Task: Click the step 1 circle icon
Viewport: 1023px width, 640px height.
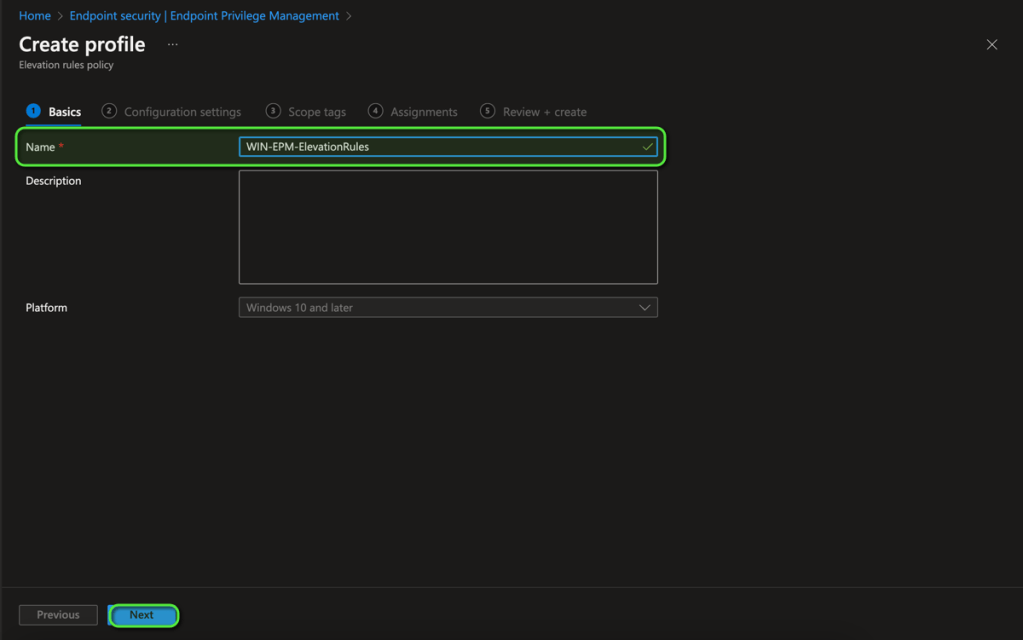Action: tap(33, 111)
